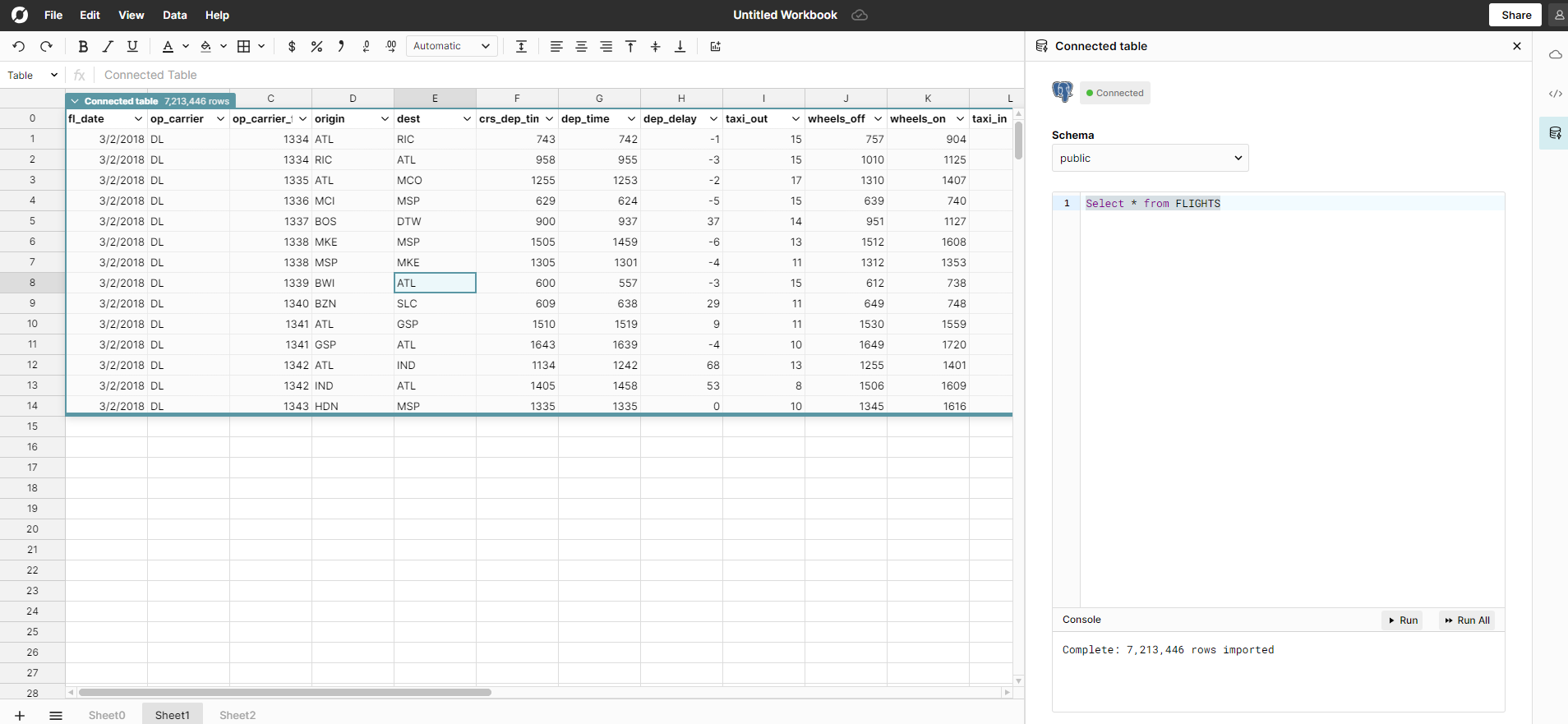The height and width of the screenshot is (724, 1568).
Task: Open the Automatic number format dropdown
Action: coord(451,47)
